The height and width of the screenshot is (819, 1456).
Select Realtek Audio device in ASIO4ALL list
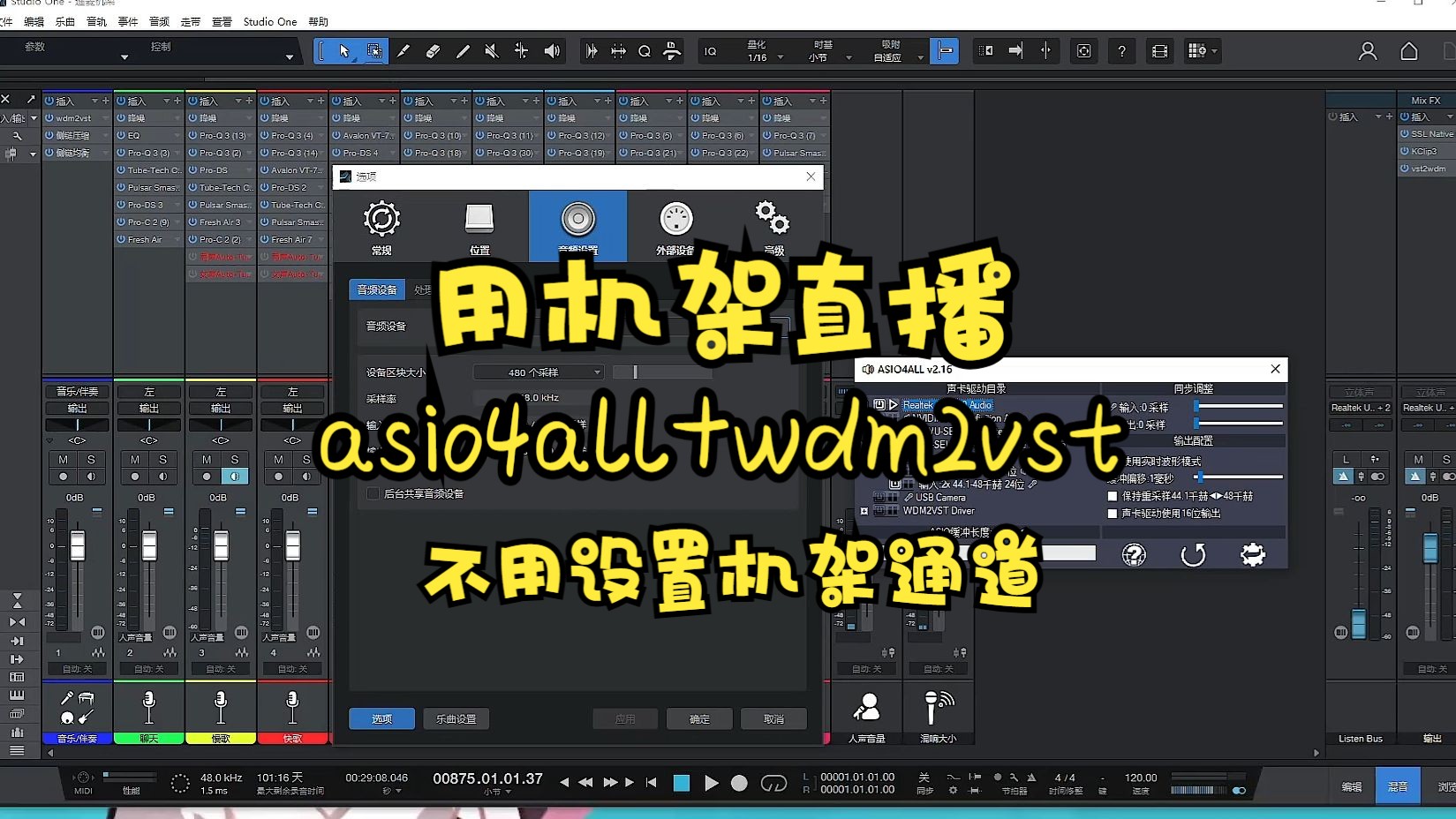tap(947, 405)
